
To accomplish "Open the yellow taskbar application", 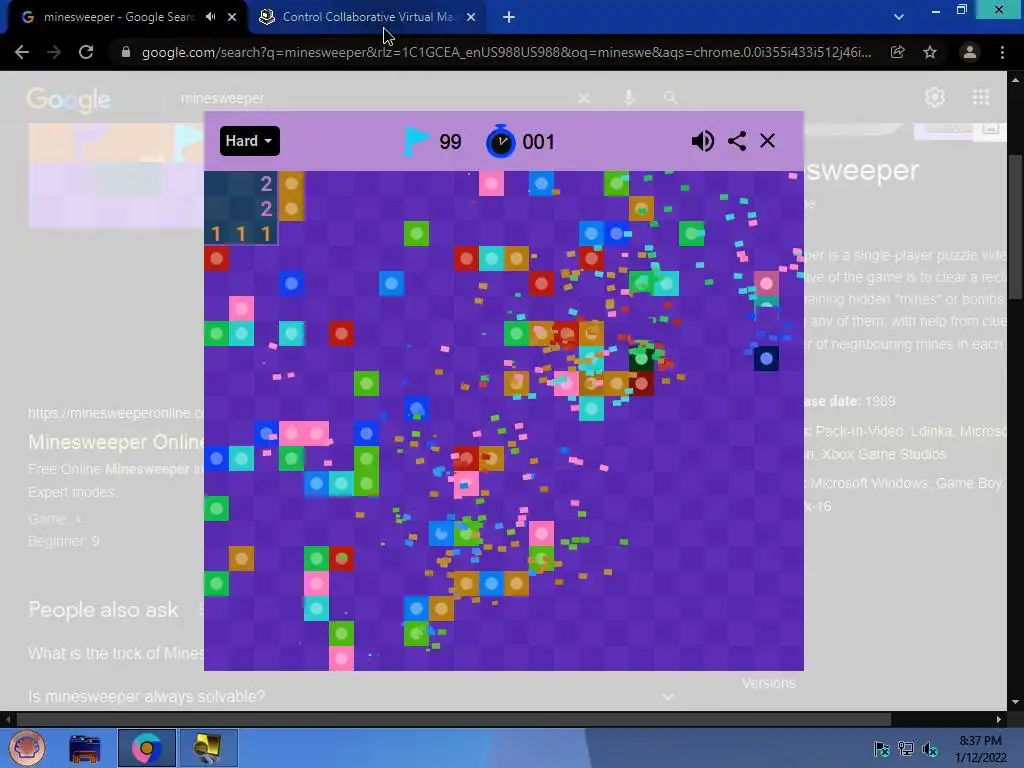I will [208, 748].
